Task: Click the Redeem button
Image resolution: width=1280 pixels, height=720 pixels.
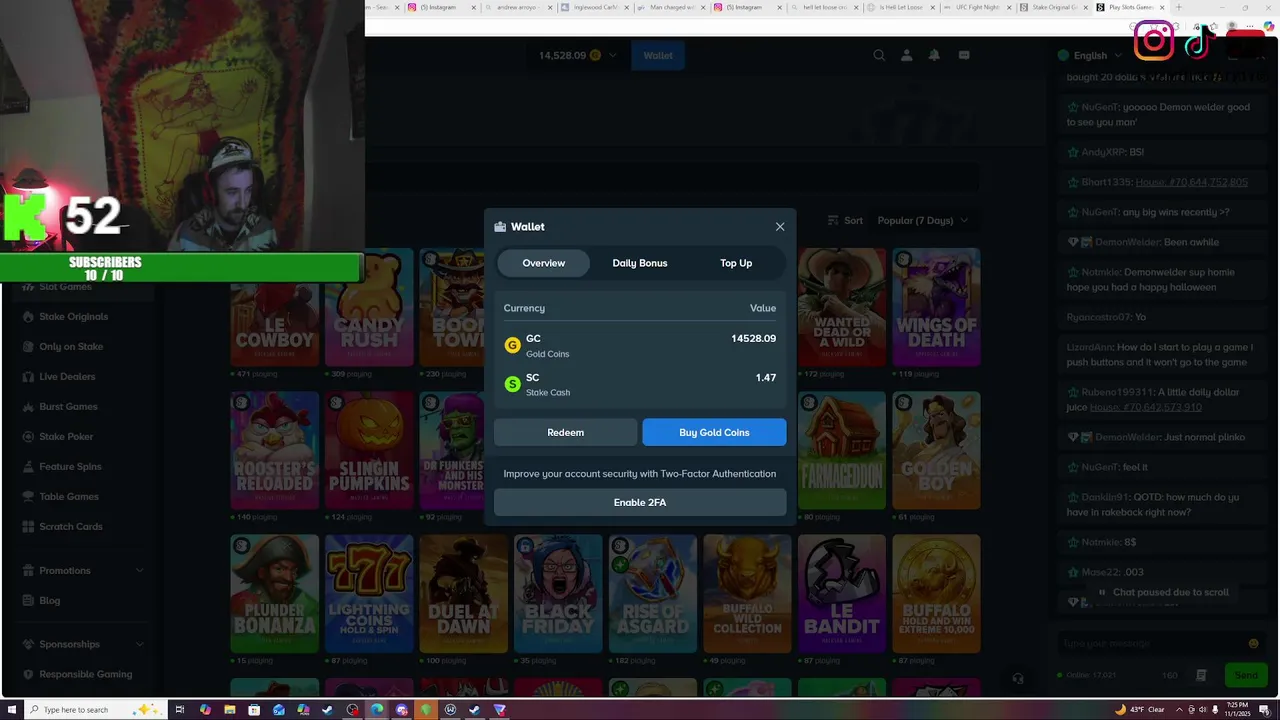Action: 565,432
